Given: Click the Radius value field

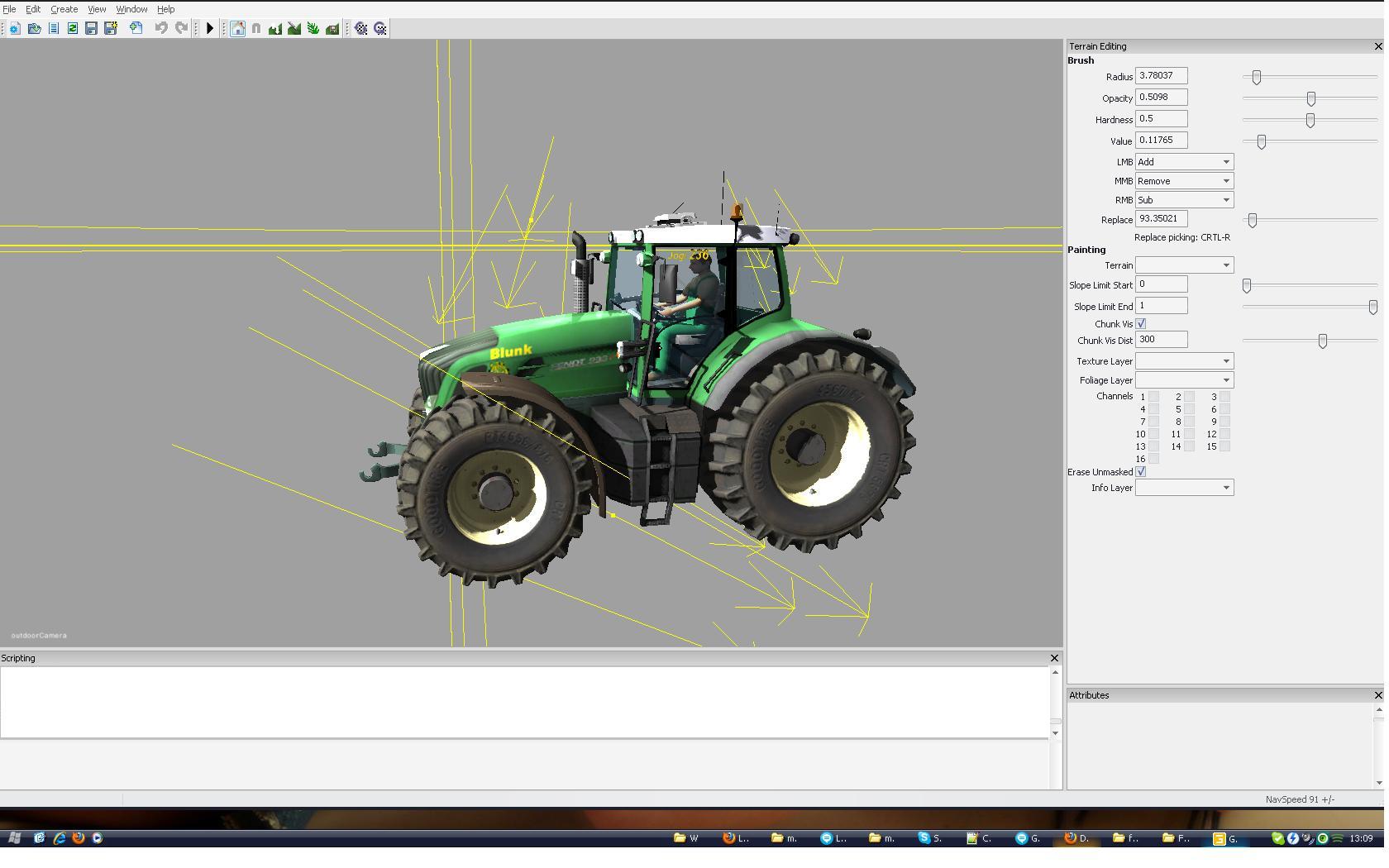Looking at the screenshot, I should pyautogui.click(x=1162, y=76).
